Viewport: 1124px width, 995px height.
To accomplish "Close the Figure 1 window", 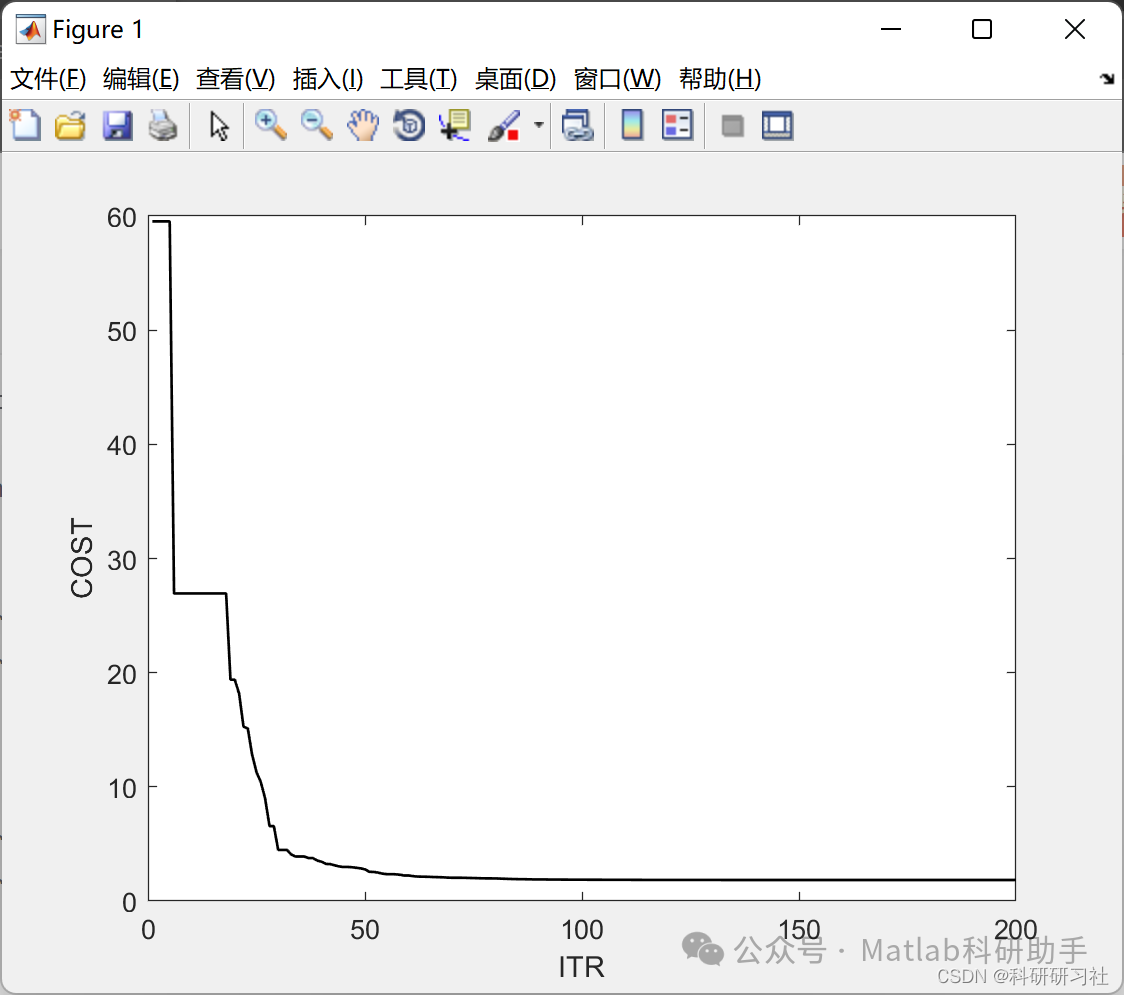I will 1075,29.
